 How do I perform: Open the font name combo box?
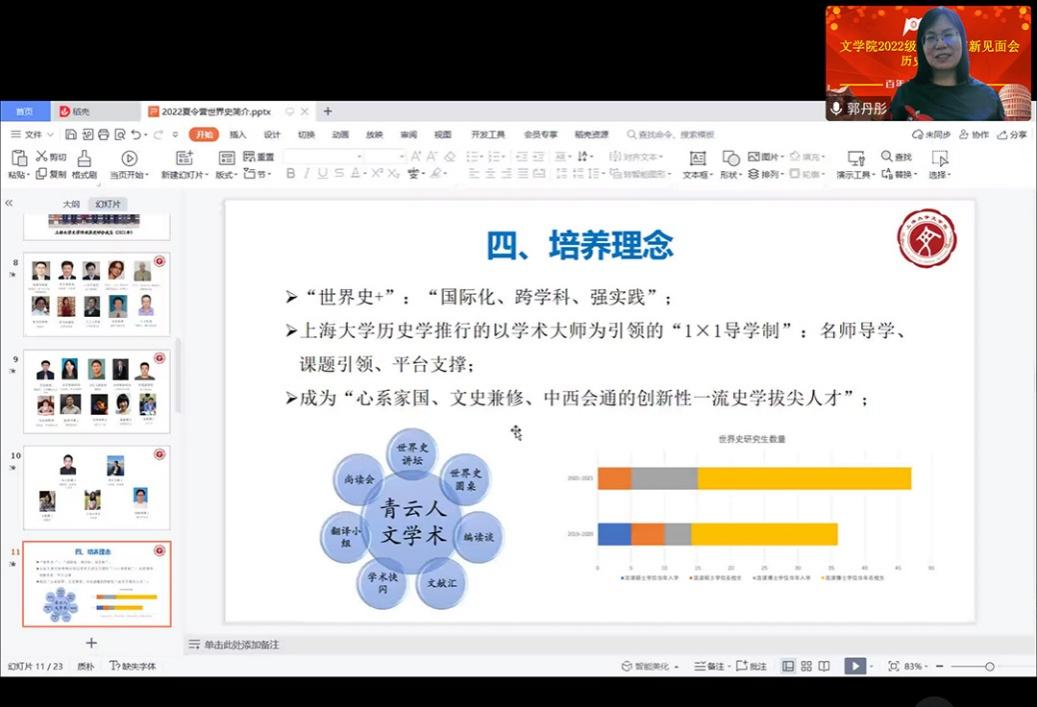point(322,157)
